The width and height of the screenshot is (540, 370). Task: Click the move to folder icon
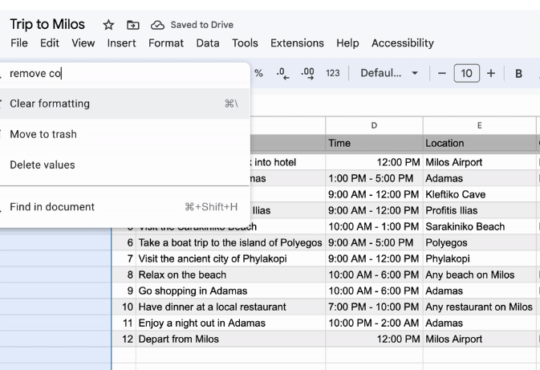pos(133,25)
